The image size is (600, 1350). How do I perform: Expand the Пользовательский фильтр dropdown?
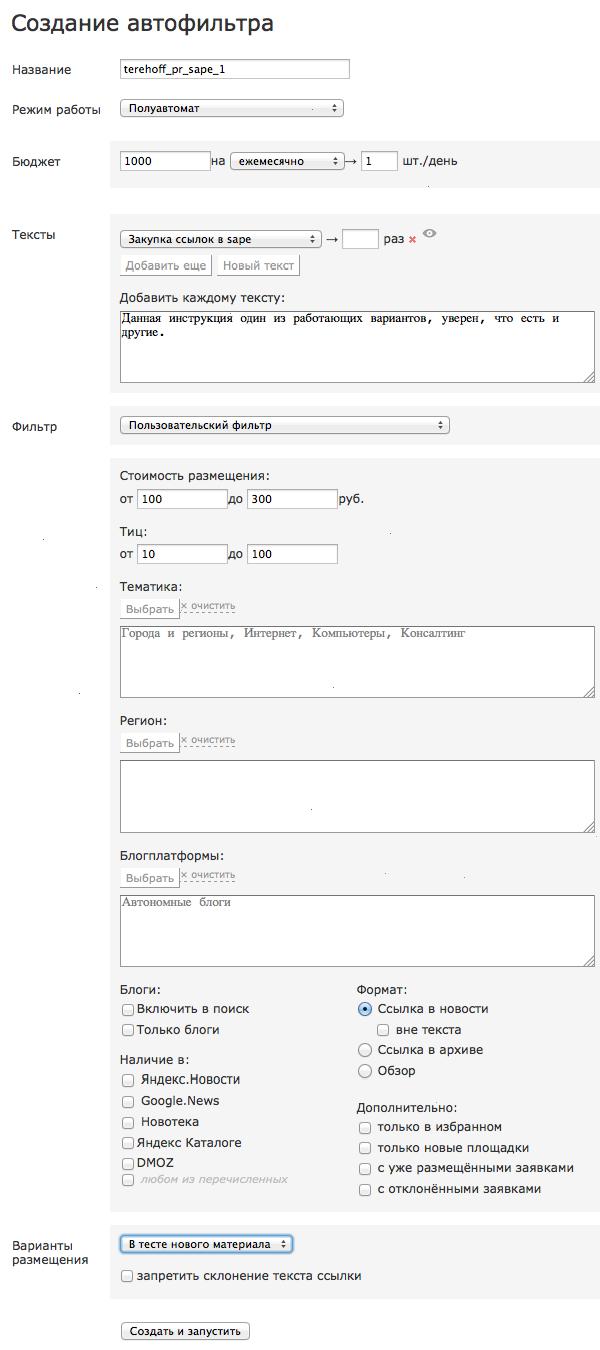click(x=284, y=425)
